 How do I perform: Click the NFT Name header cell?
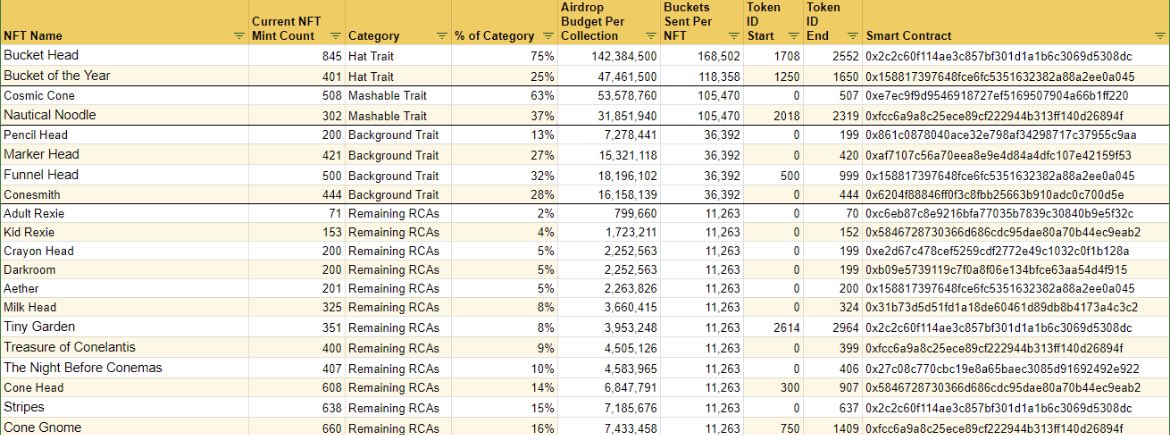[125, 22]
